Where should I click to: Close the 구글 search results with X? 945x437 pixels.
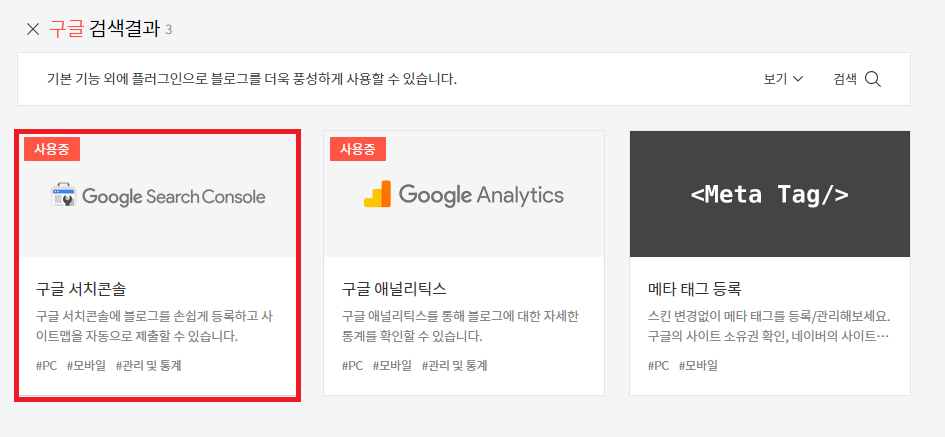coord(33,29)
